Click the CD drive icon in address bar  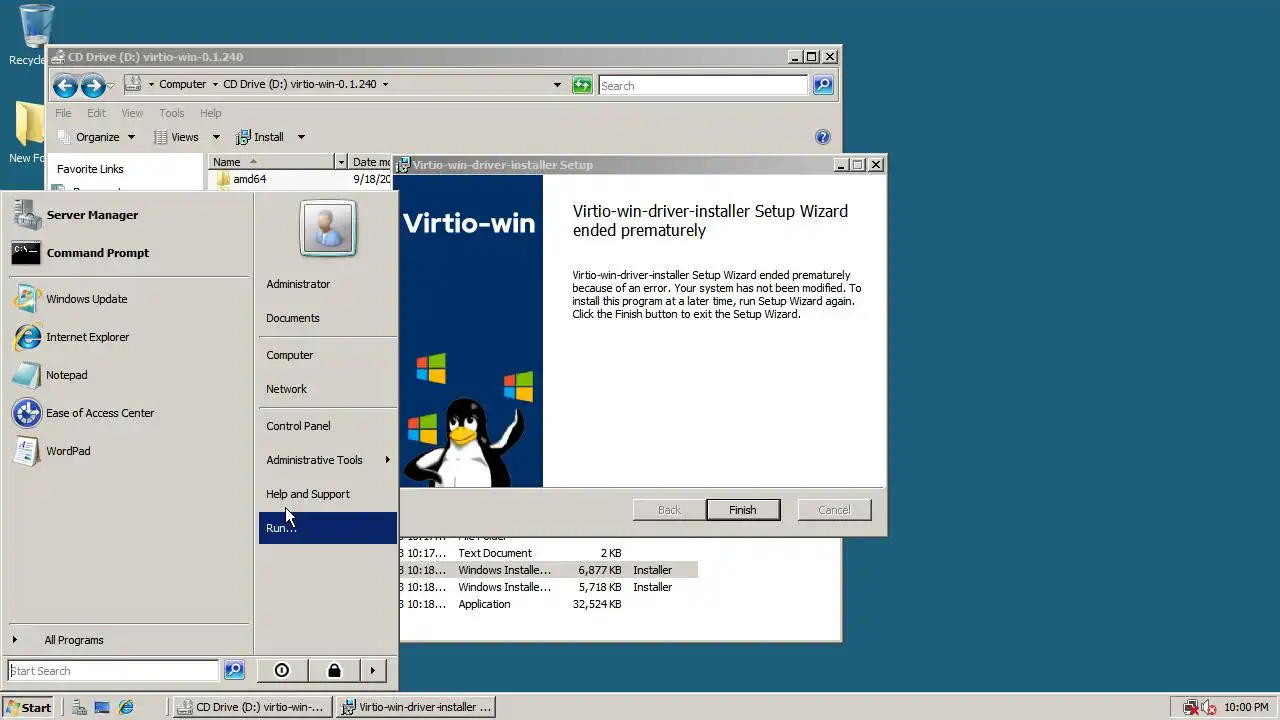[131, 84]
